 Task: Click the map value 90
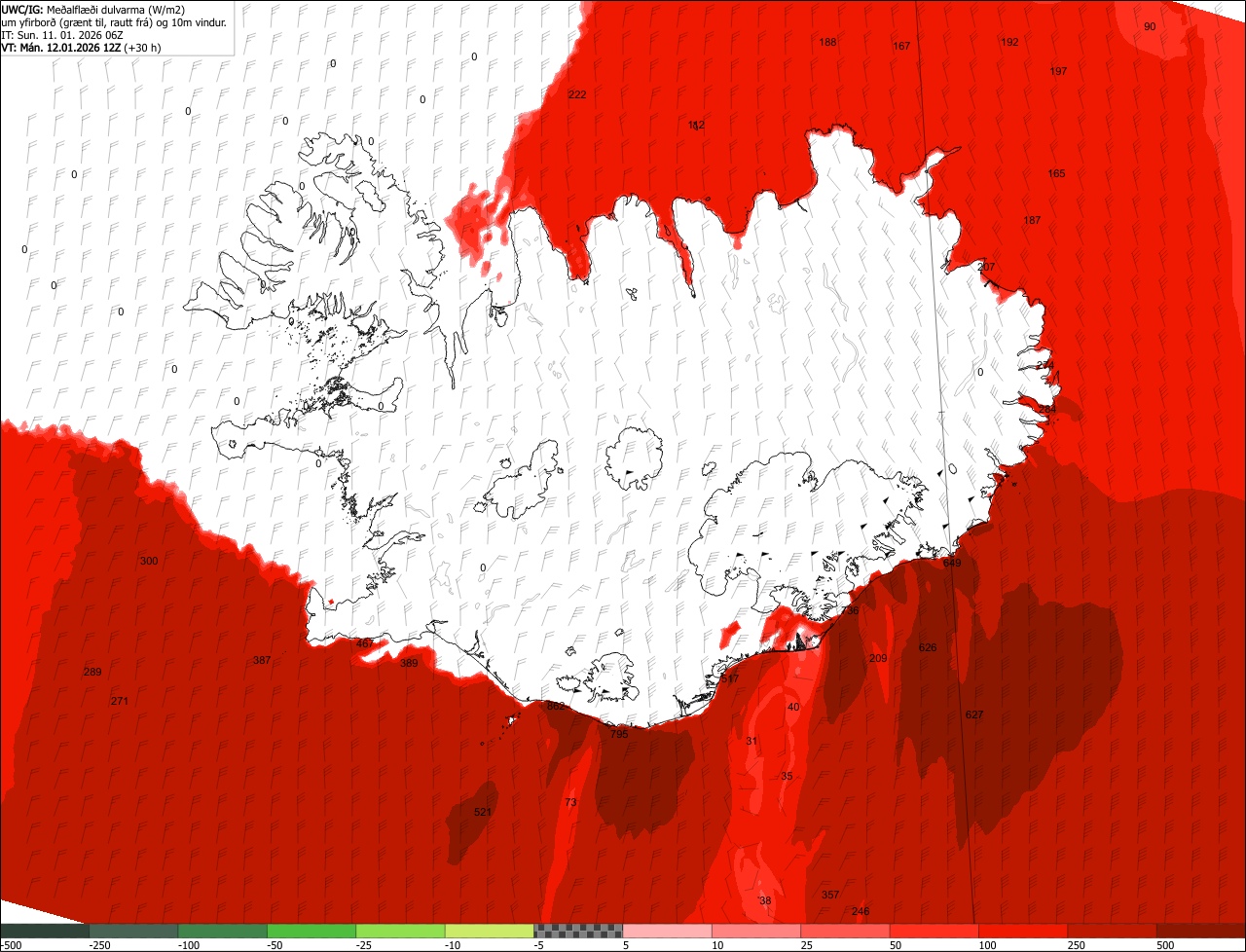(1150, 26)
